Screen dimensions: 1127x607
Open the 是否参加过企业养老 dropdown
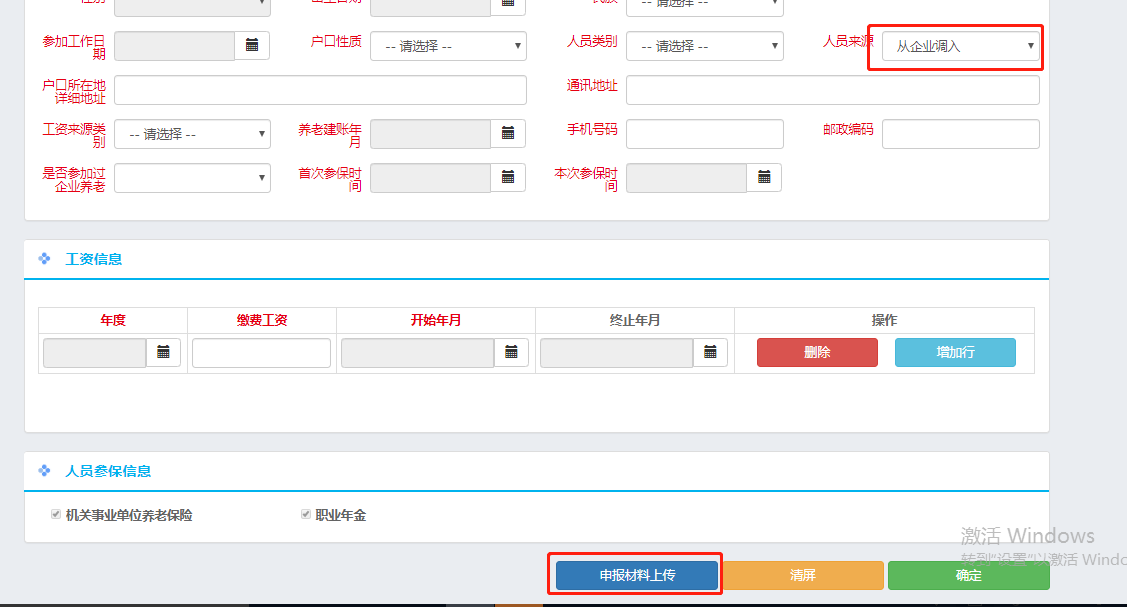coord(192,178)
